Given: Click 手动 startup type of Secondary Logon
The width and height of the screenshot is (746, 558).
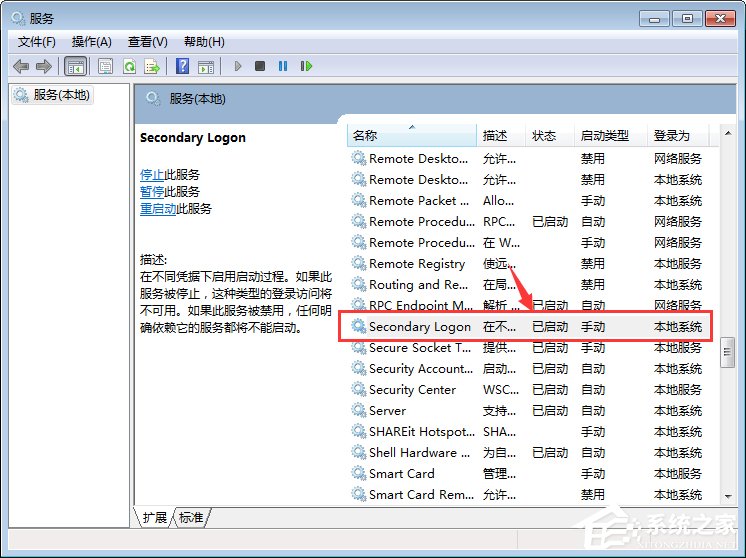Looking at the screenshot, I should click(593, 327).
